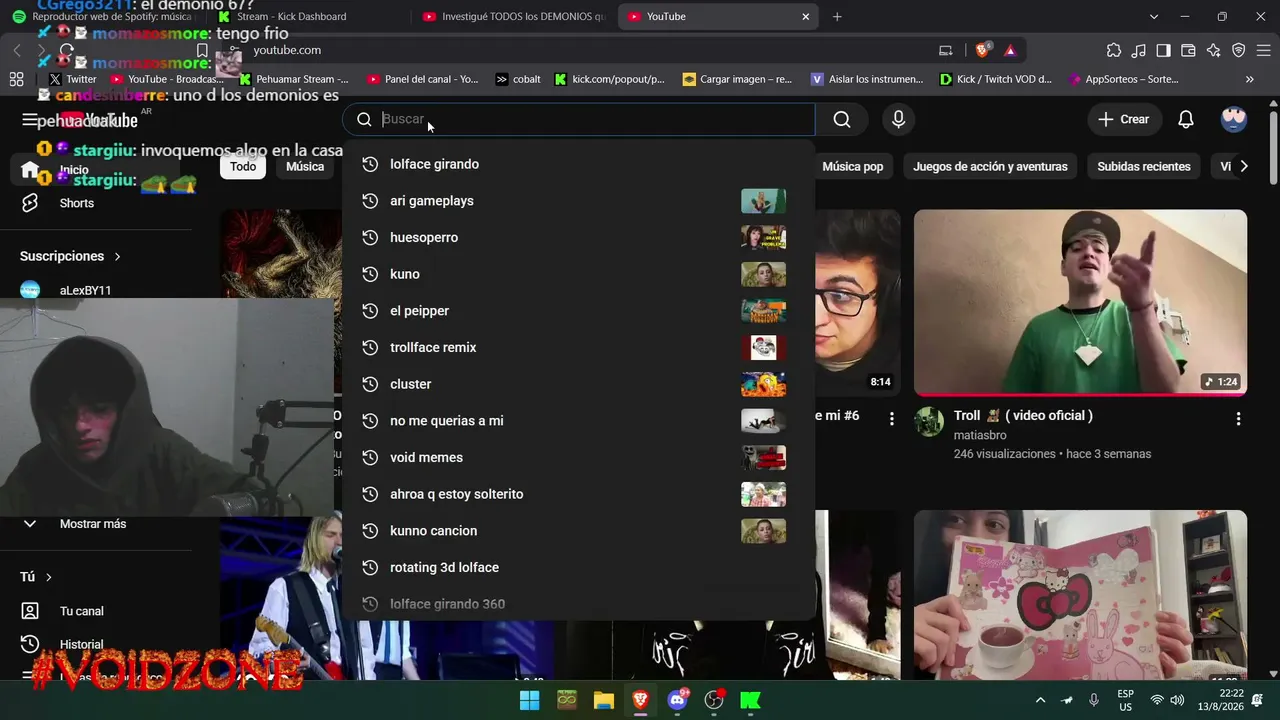The width and height of the screenshot is (1280, 720).
Task: Open Brave browser taskbar icon
Action: [640, 700]
